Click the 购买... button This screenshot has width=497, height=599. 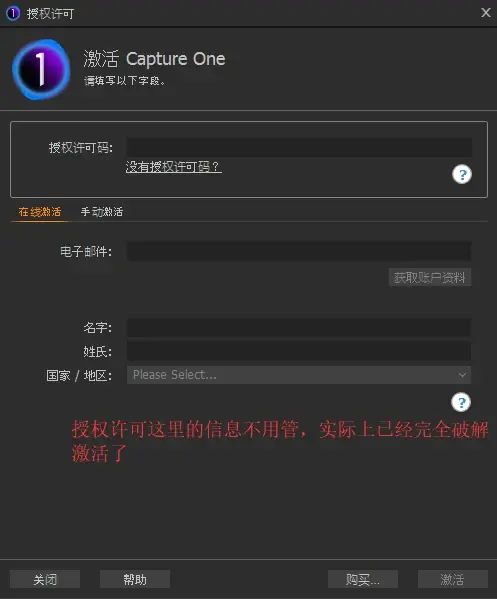[363, 579]
